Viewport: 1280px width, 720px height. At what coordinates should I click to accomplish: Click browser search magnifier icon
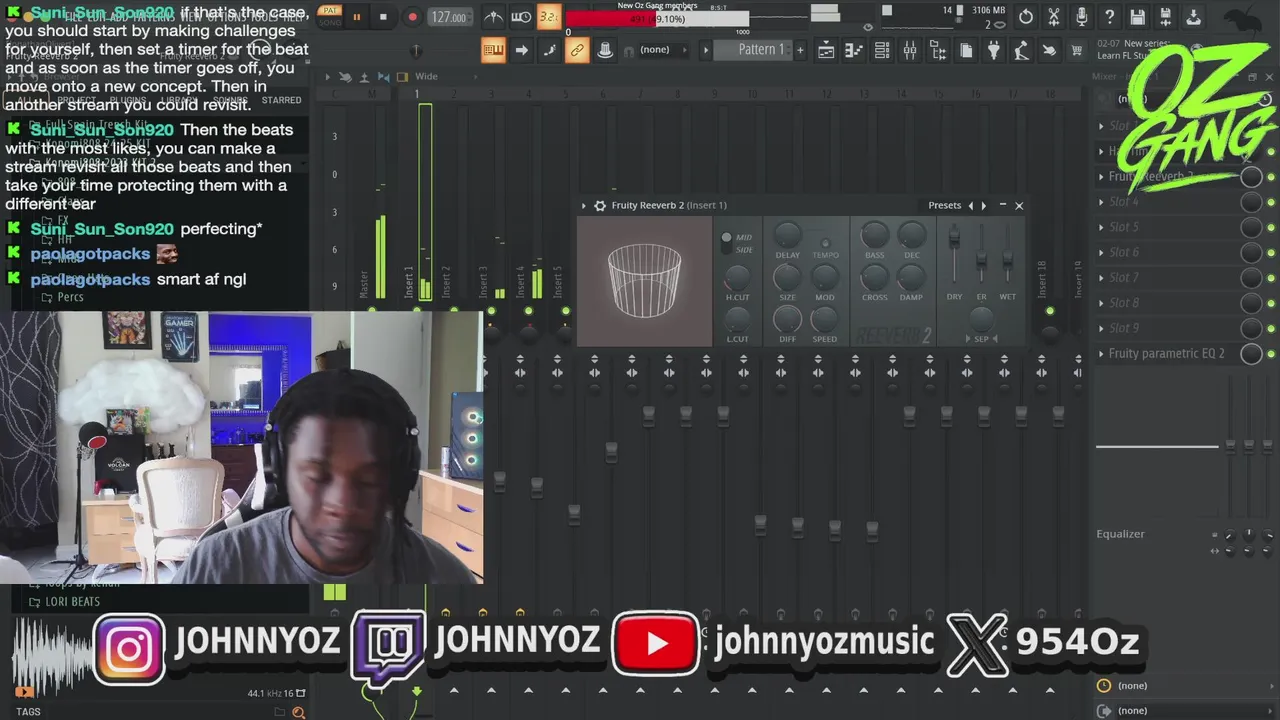(298, 712)
